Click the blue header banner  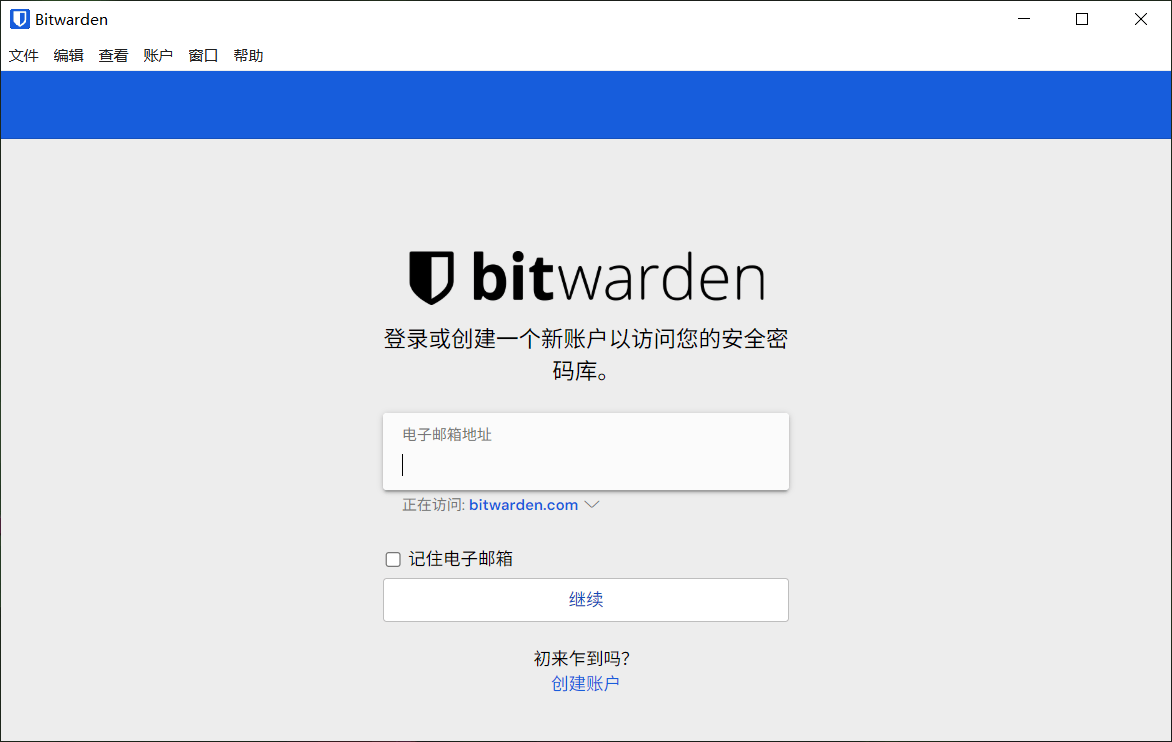[x=586, y=105]
